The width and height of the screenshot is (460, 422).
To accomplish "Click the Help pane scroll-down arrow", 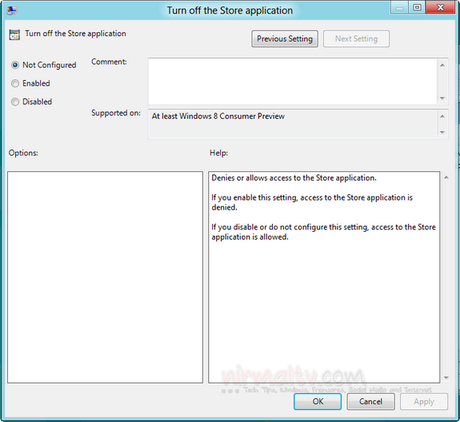I will click(446, 378).
